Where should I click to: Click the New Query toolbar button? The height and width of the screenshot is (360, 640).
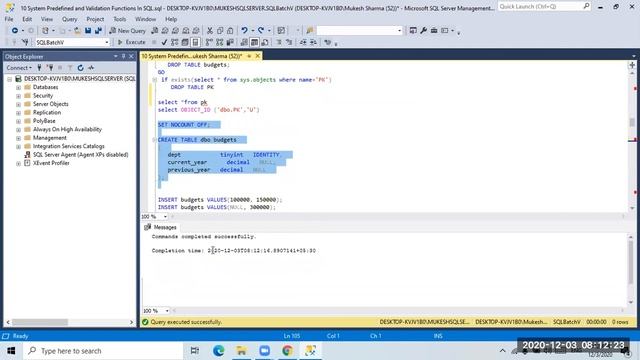coord(127,31)
